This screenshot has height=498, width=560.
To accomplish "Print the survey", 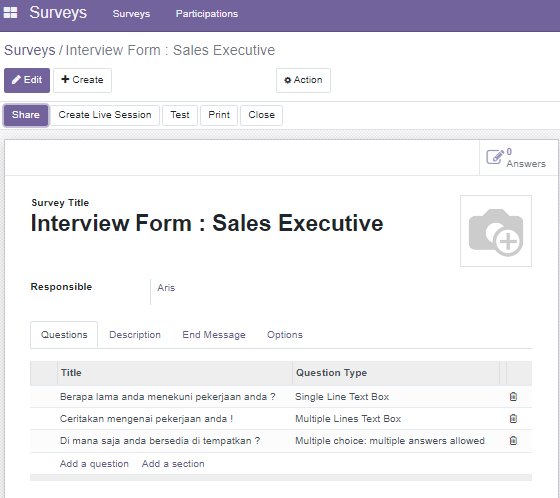I will 219,115.
